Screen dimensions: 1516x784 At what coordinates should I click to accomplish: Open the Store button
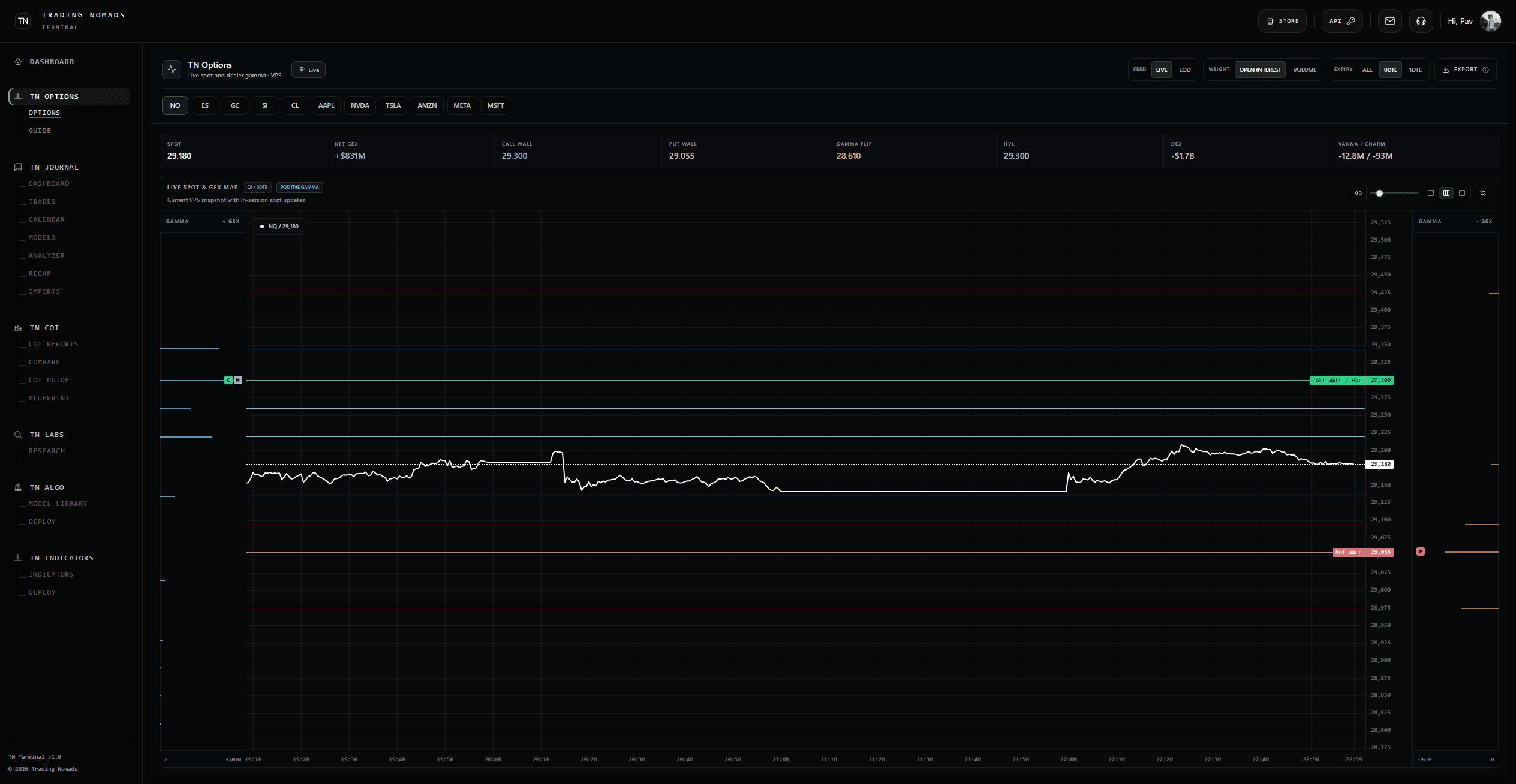pyautogui.click(x=1282, y=21)
